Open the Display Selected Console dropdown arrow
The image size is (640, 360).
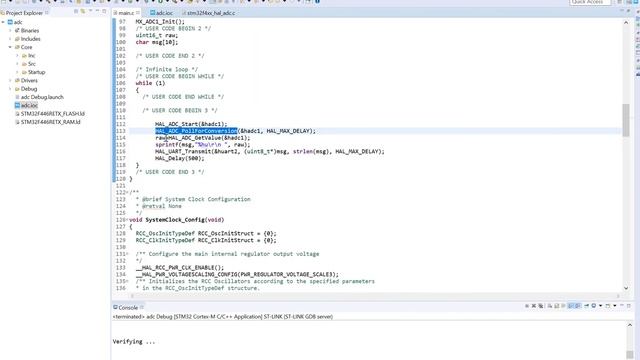coord(600,306)
